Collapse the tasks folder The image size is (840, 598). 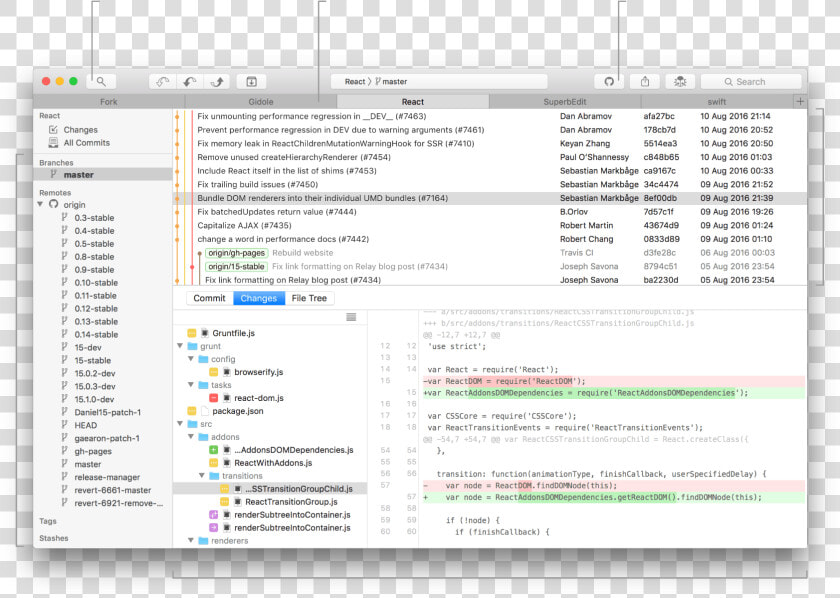(x=191, y=385)
